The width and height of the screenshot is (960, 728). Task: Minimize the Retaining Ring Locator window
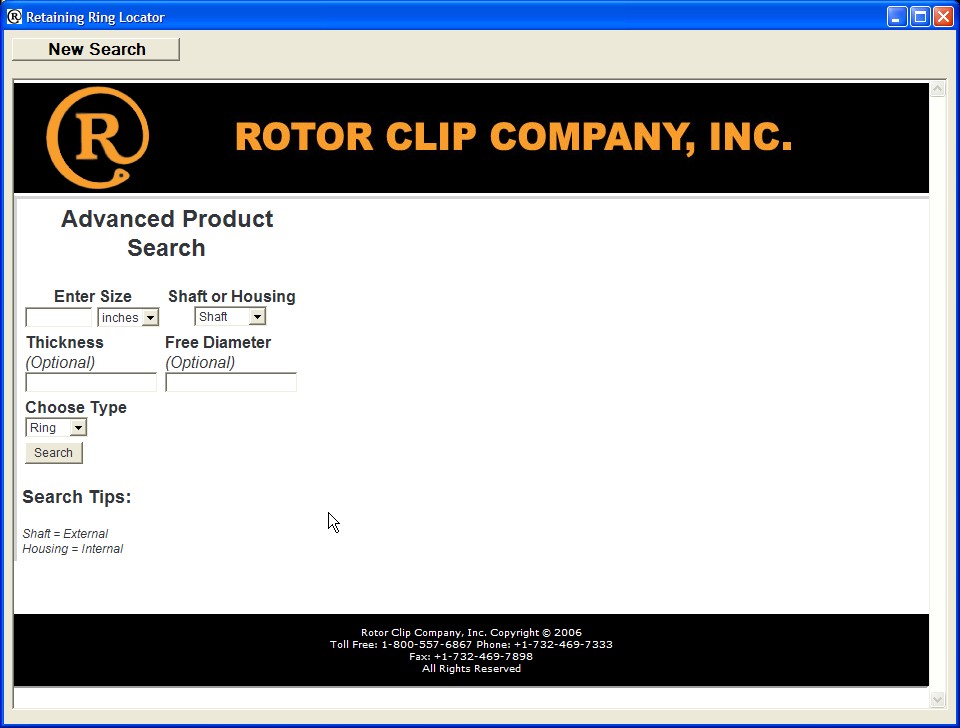tap(896, 17)
